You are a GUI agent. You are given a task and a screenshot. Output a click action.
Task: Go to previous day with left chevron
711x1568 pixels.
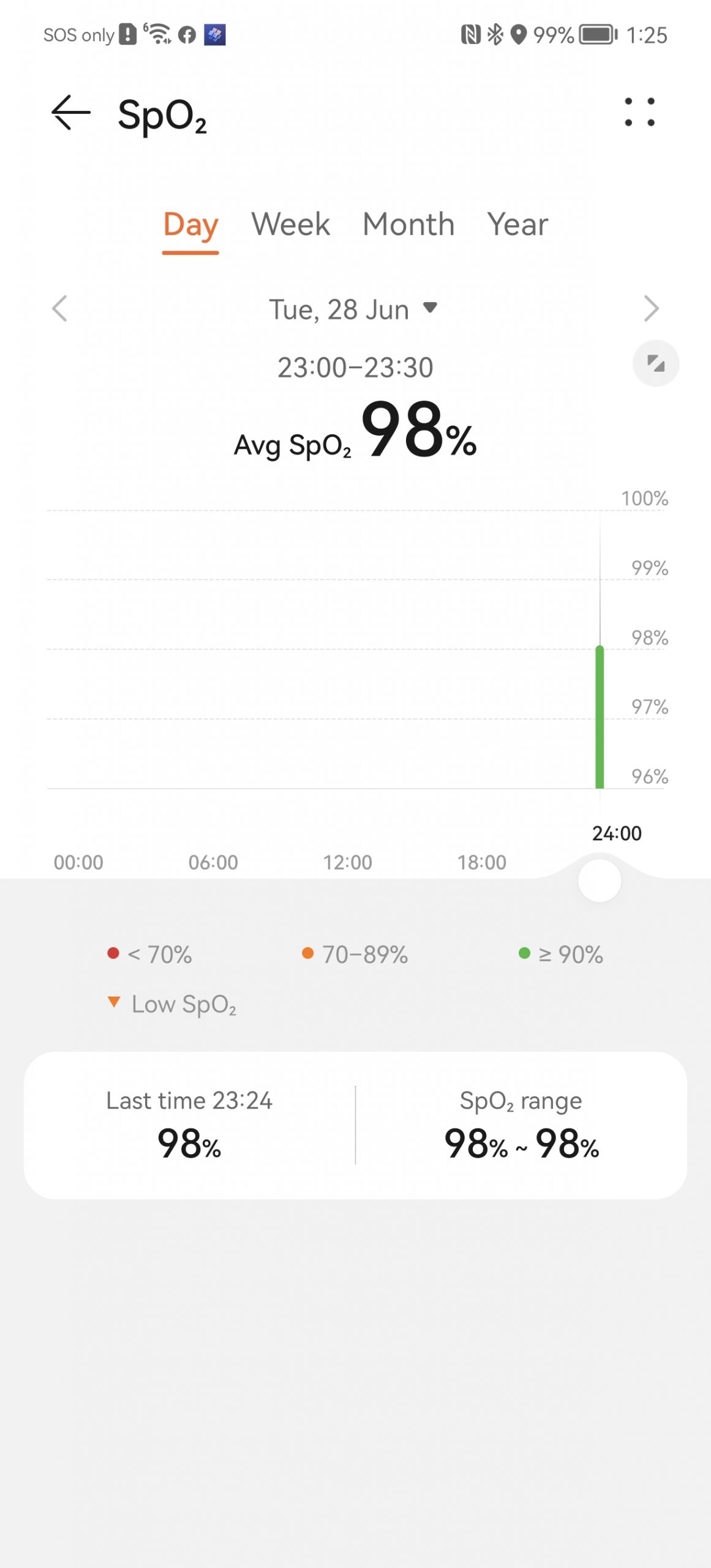pyautogui.click(x=59, y=308)
